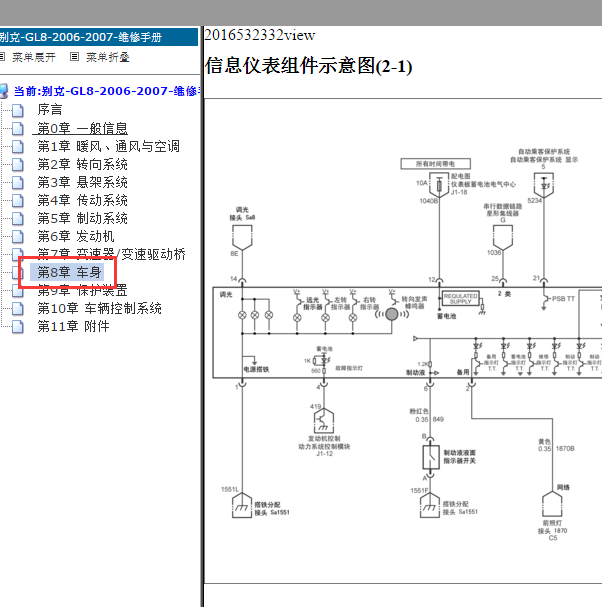The height and width of the screenshot is (607, 602).
Task: Click the 转向发声蜂鸣器 buzzer symbol
Action: coord(392,314)
